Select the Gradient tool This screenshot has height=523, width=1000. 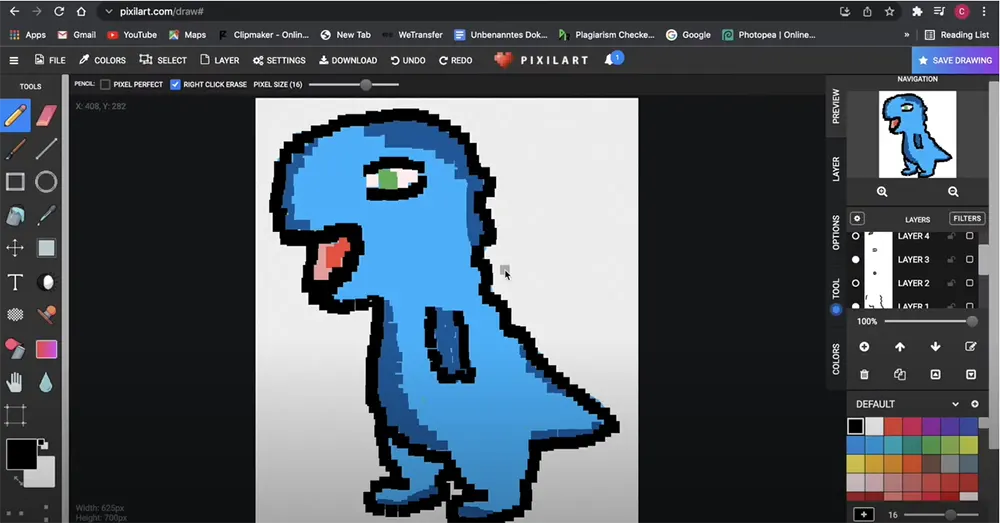click(47, 349)
